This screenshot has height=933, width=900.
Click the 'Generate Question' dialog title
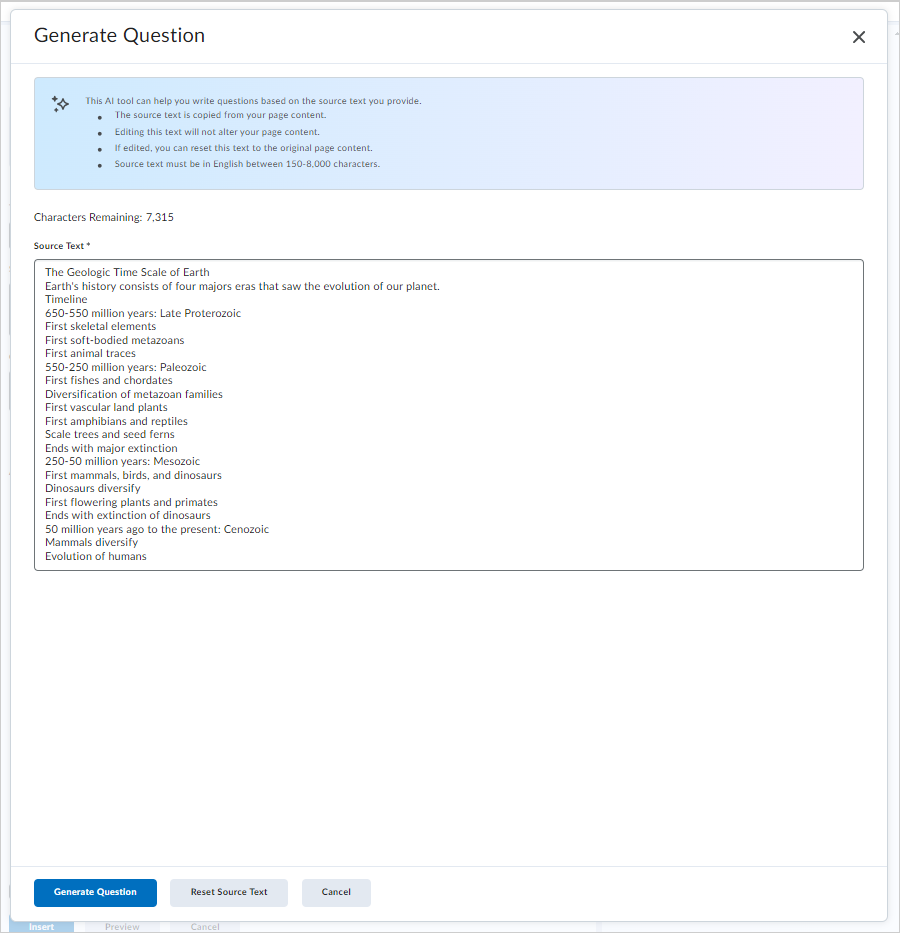120,35
